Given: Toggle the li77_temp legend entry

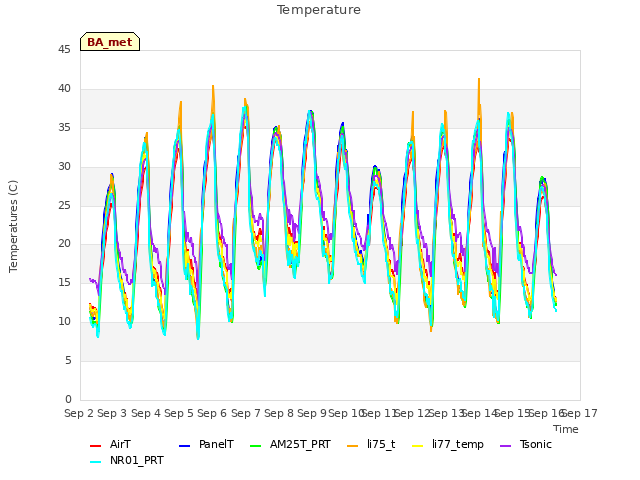Looking at the screenshot, I should point(448,444).
